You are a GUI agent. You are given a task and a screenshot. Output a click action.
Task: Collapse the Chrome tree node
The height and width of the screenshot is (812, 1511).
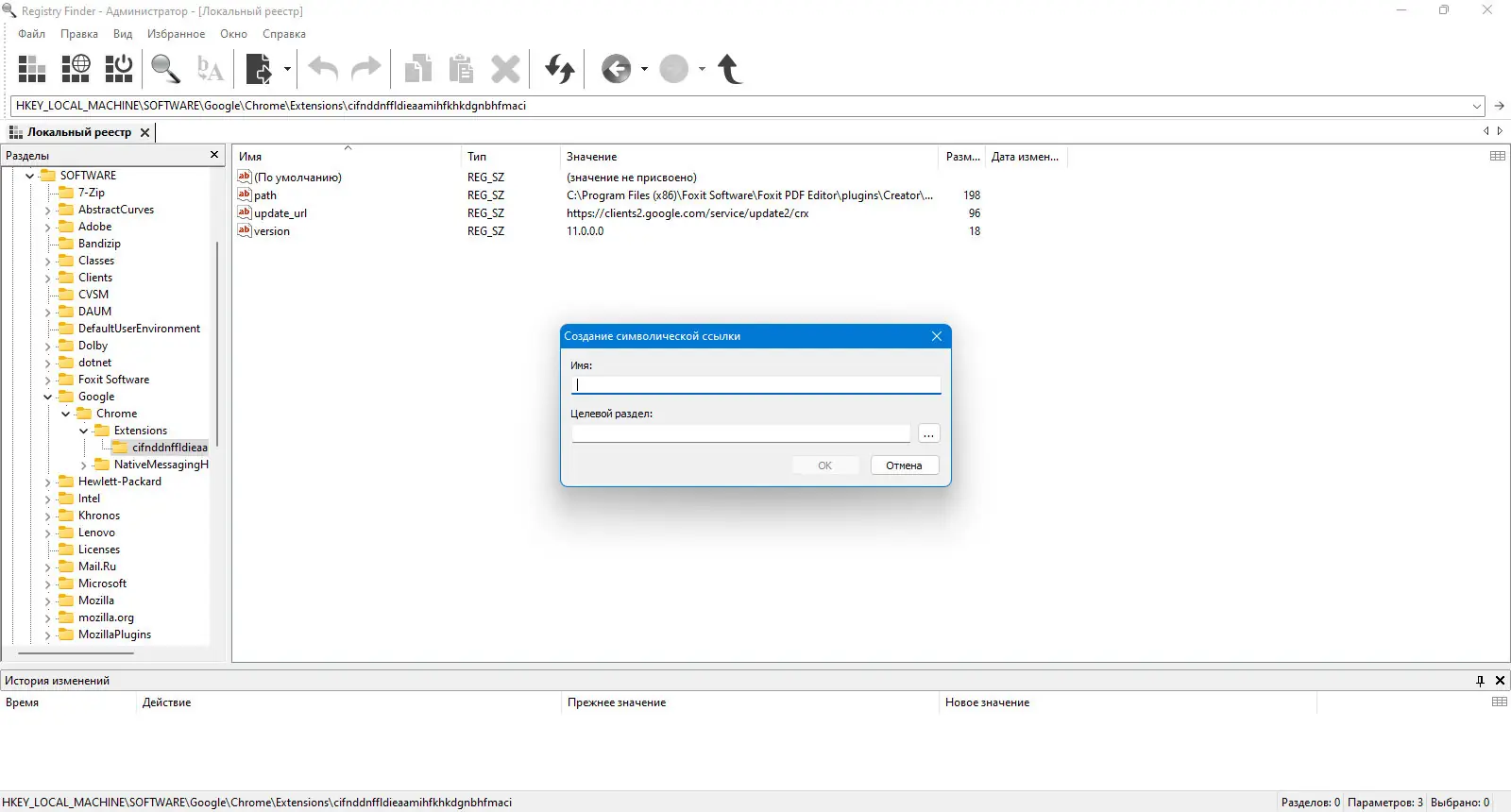click(x=66, y=414)
